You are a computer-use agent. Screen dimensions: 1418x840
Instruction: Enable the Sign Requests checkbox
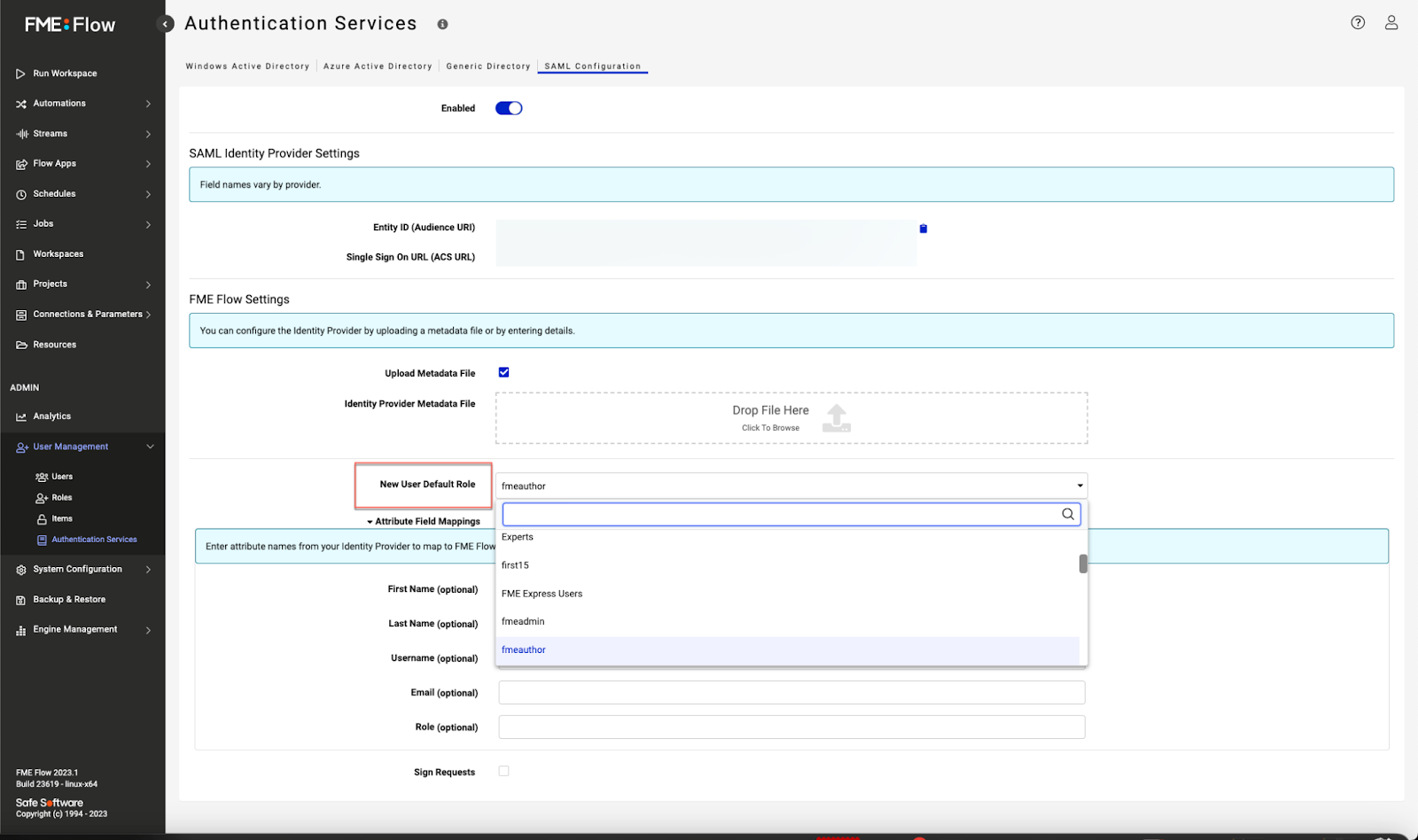click(x=503, y=771)
